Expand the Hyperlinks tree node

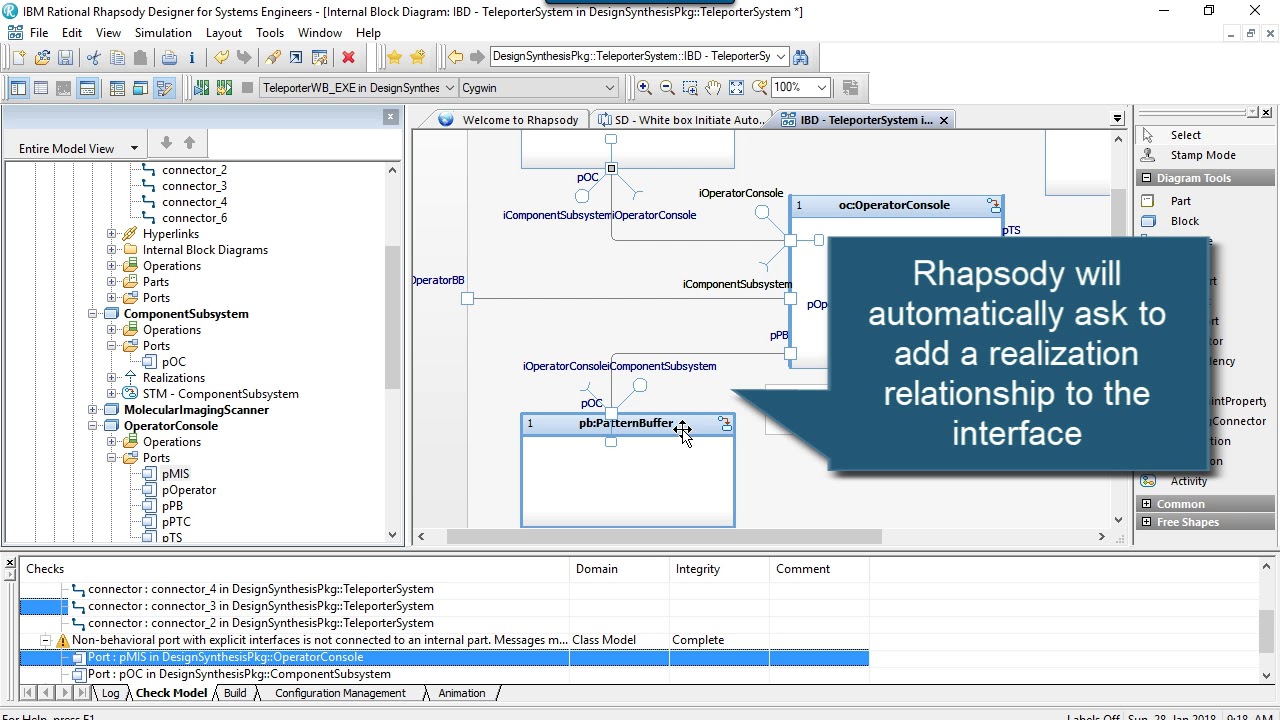tap(112, 234)
